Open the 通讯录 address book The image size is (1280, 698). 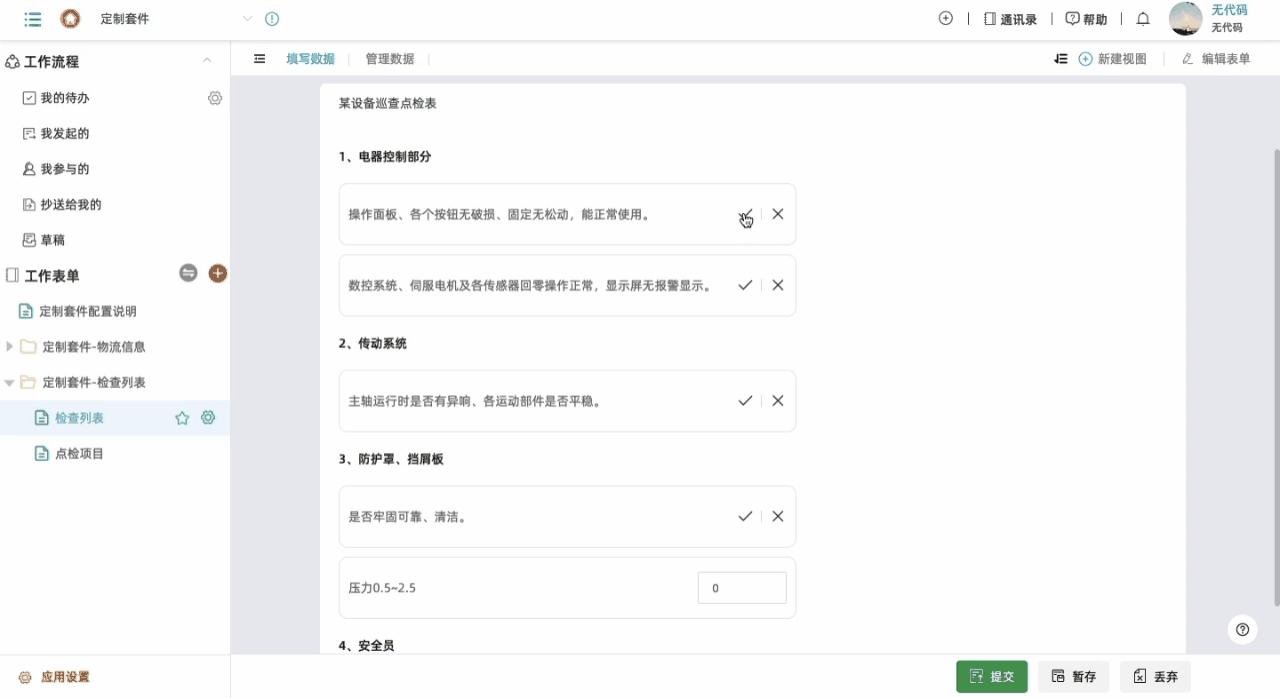pos(1011,18)
